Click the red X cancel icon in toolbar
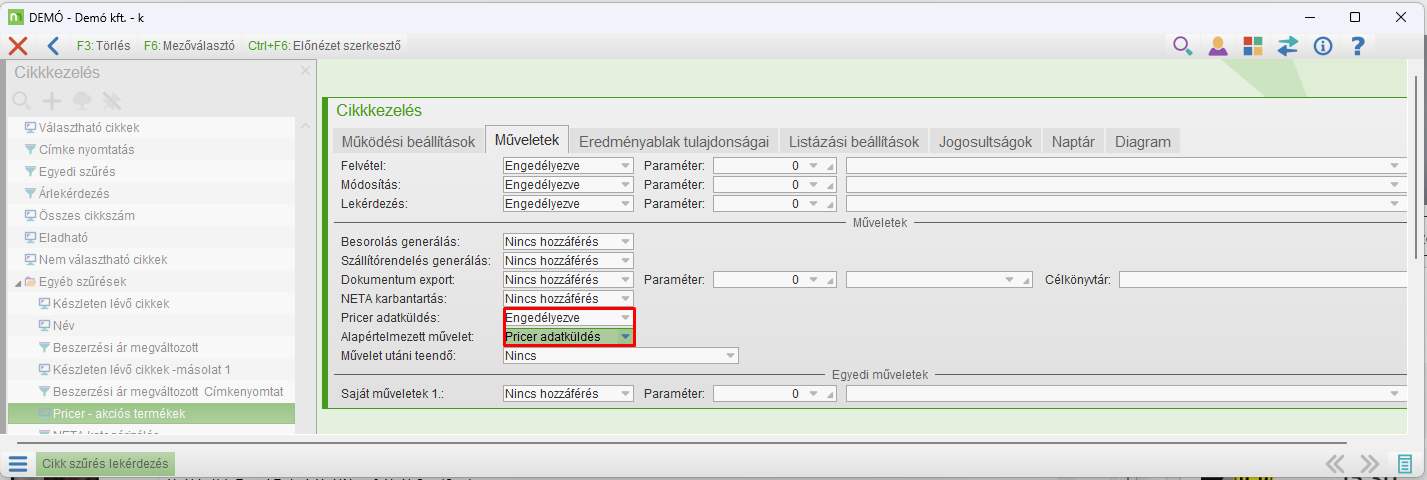Screen dimensions: 1427x480 [17, 45]
